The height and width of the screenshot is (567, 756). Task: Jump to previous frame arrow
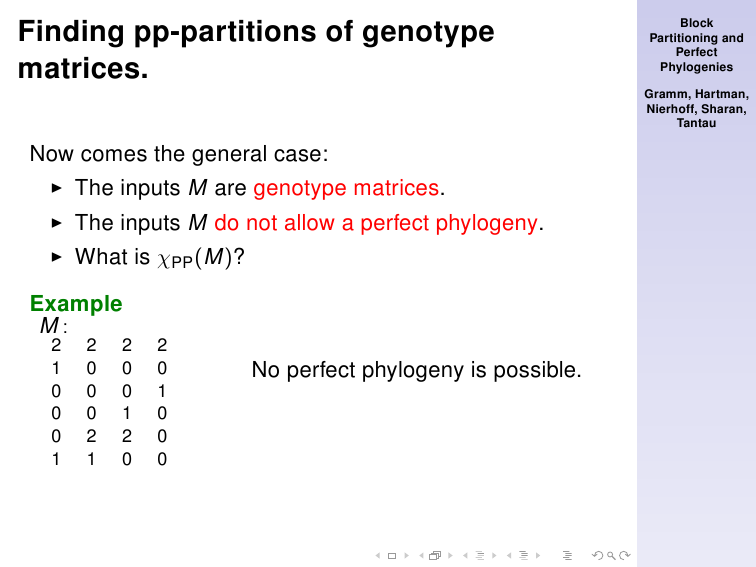point(421,555)
